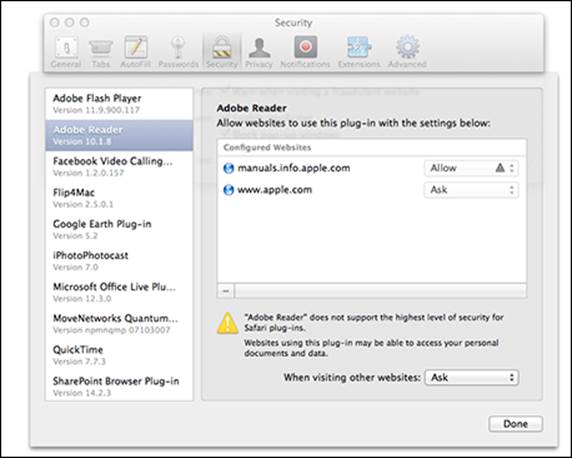
Task: Select Adobe Reader plug-in in list
Action: tap(119, 135)
